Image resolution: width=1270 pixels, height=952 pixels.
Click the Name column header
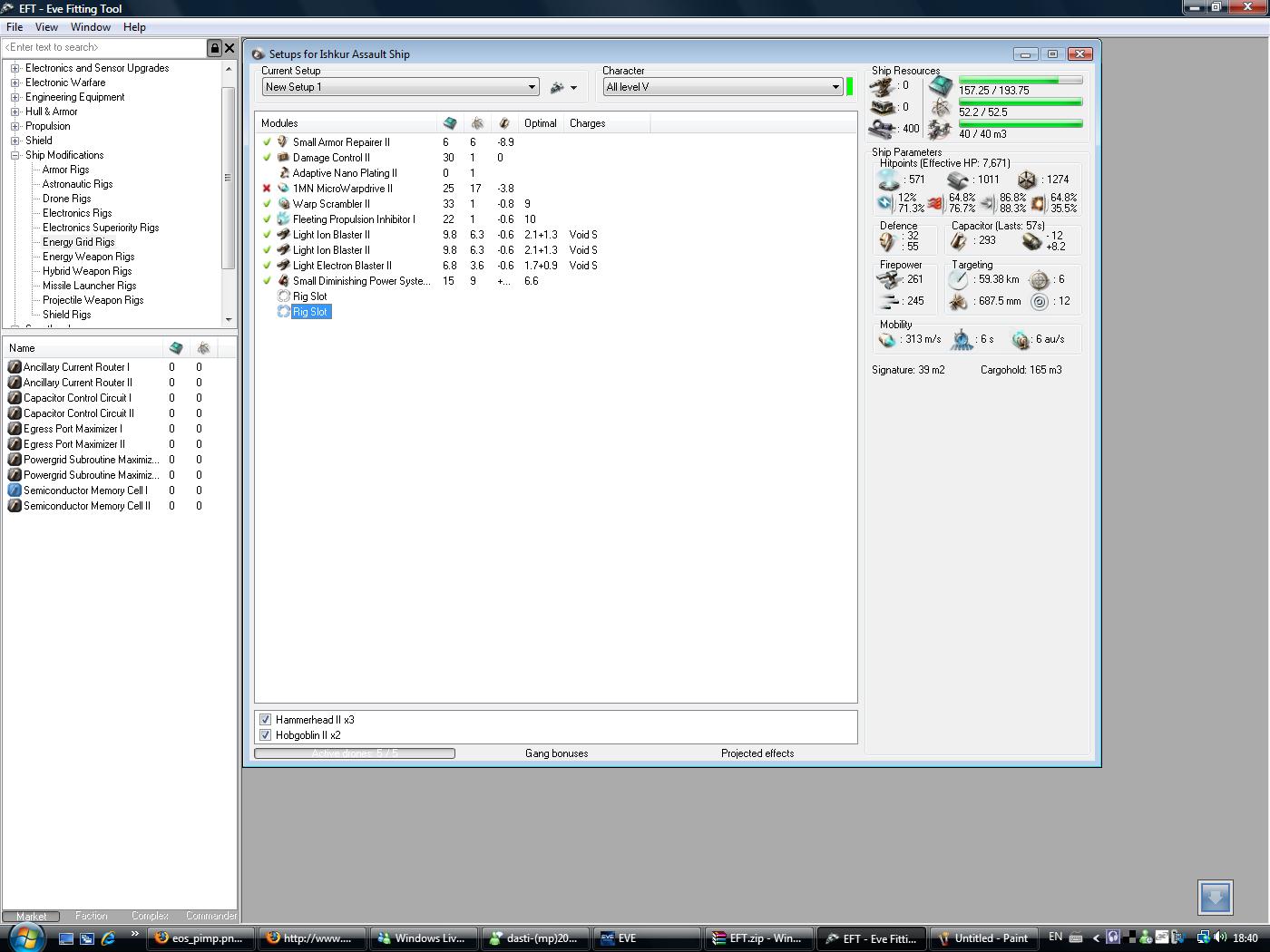pyautogui.click(x=83, y=348)
